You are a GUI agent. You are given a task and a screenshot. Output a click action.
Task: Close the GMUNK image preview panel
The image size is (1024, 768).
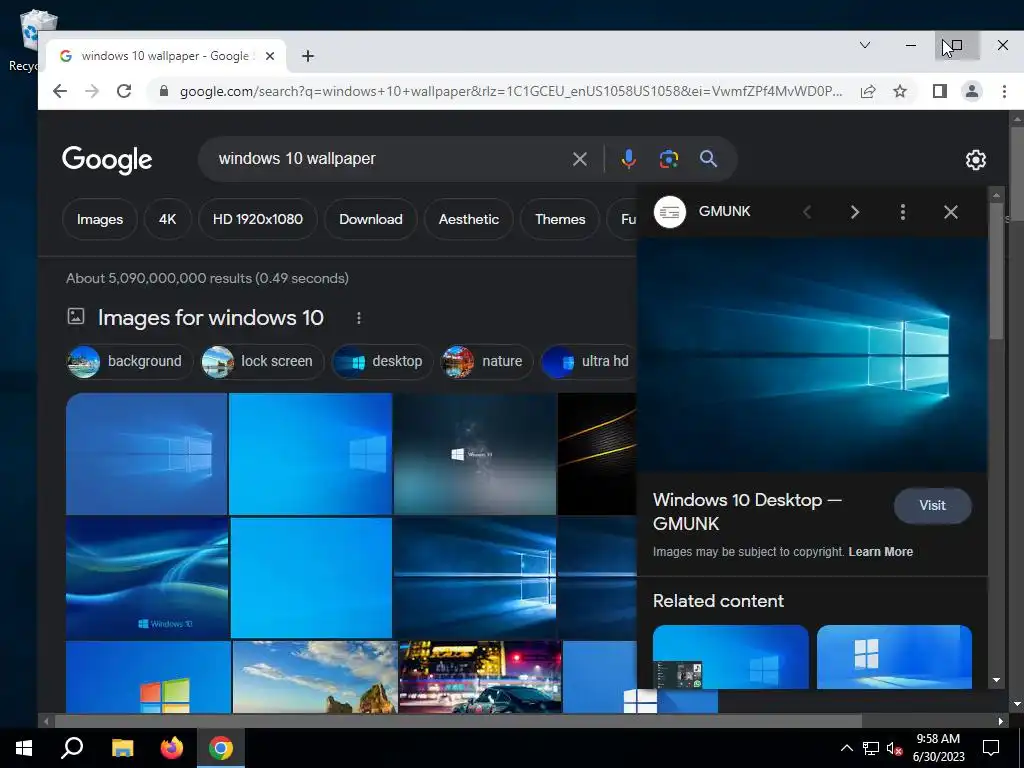(x=951, y=212)
